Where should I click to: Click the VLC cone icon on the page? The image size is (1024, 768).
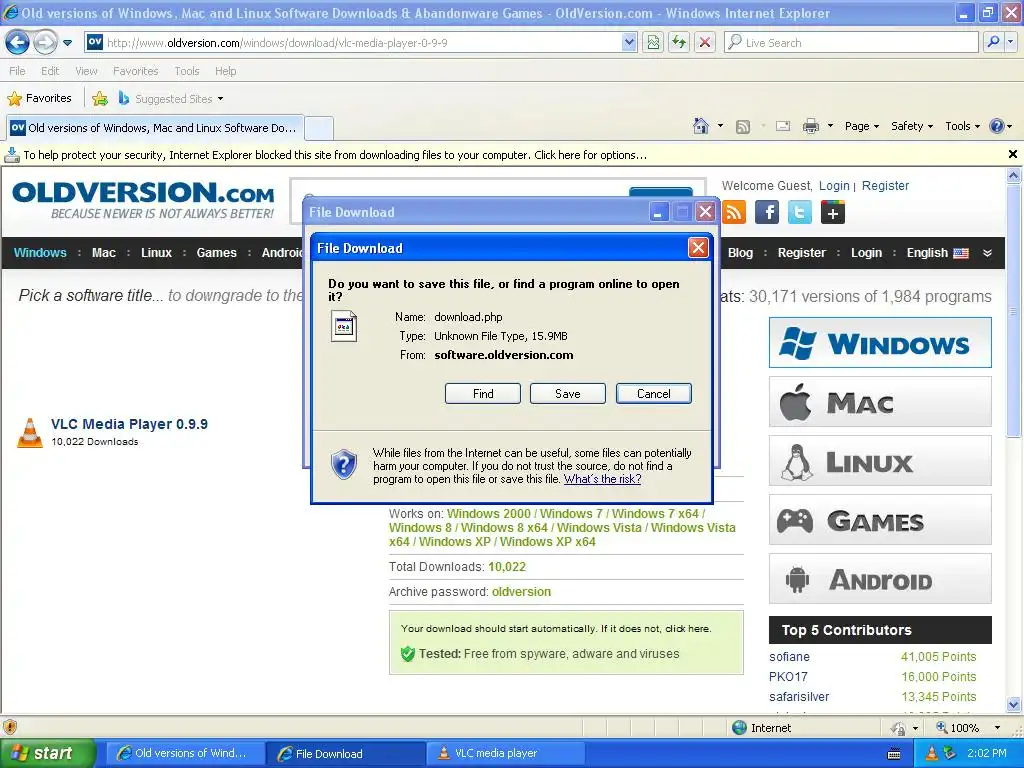pos(29,432)
